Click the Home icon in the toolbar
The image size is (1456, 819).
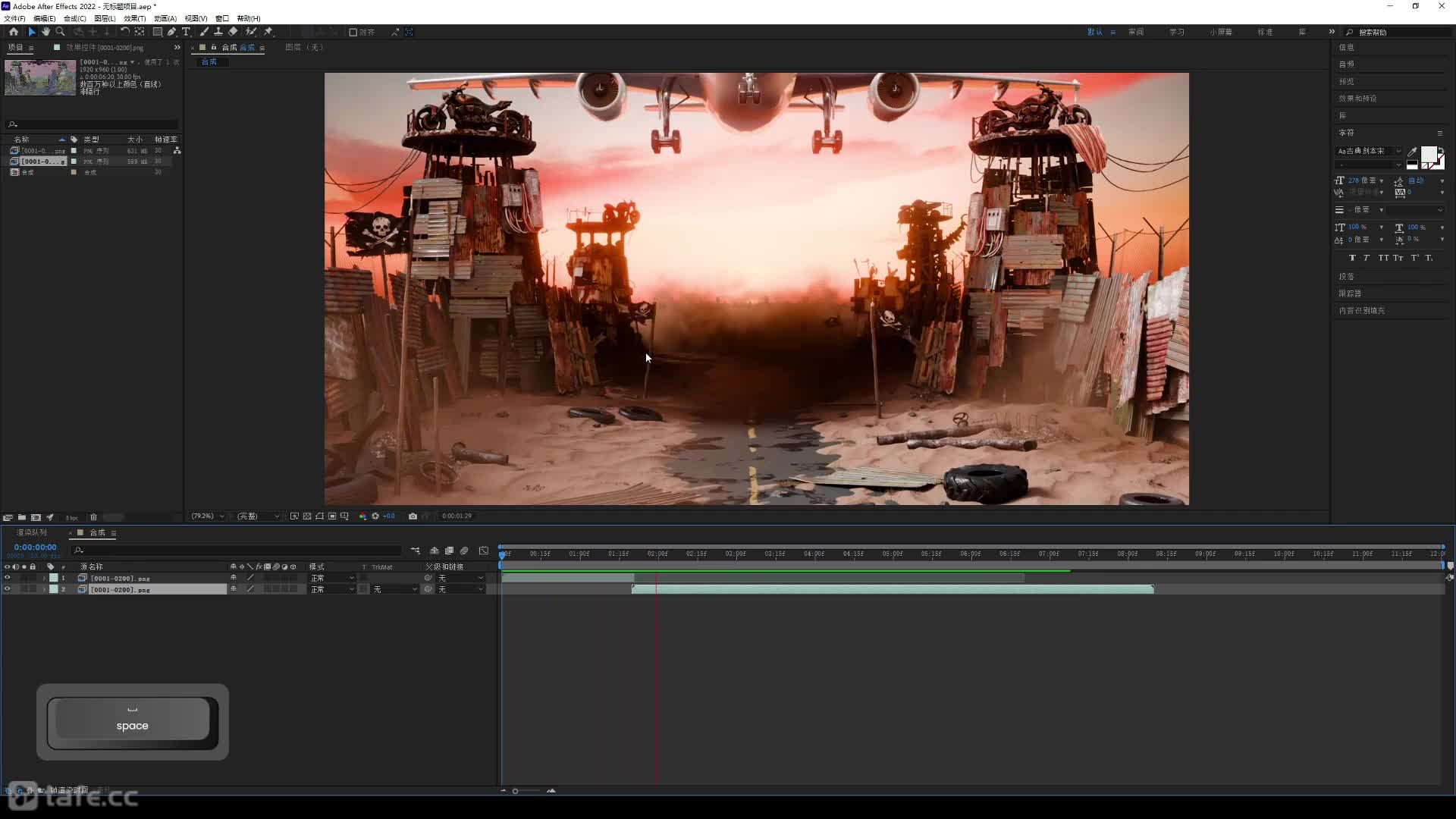(14, 32)
